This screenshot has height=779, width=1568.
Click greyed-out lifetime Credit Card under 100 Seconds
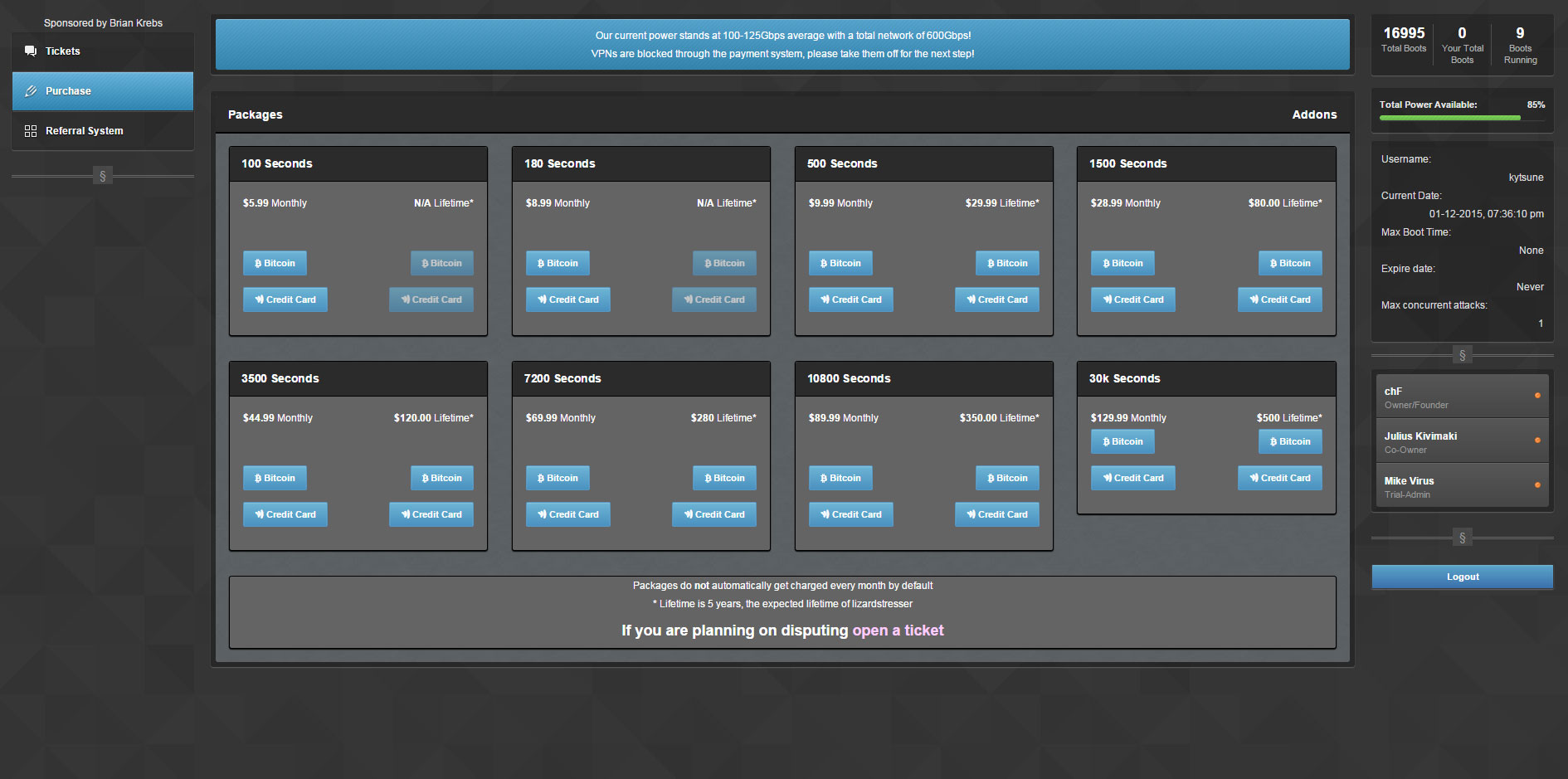pos(431,299)
